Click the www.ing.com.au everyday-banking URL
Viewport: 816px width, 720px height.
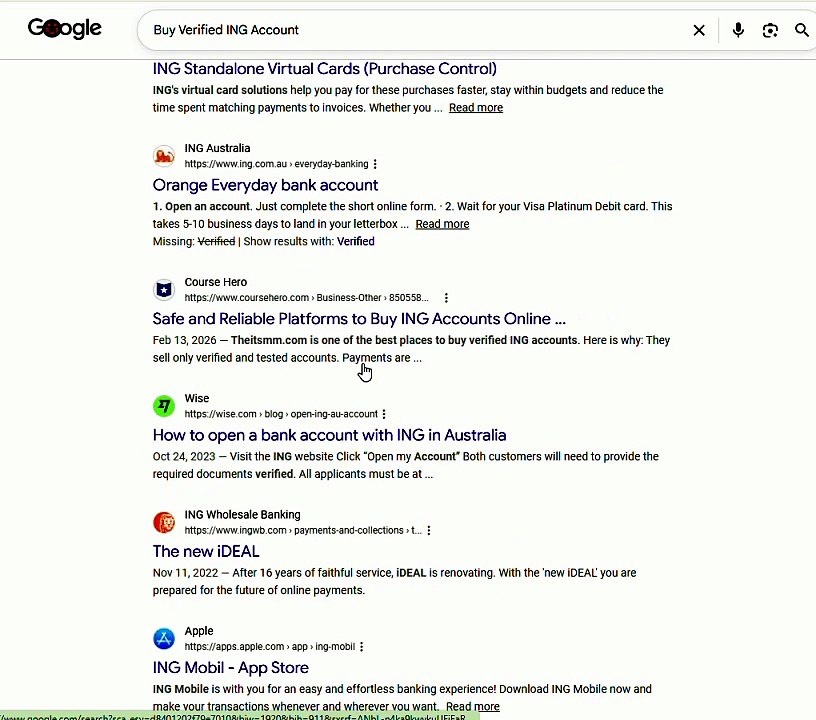coord(276,164)
